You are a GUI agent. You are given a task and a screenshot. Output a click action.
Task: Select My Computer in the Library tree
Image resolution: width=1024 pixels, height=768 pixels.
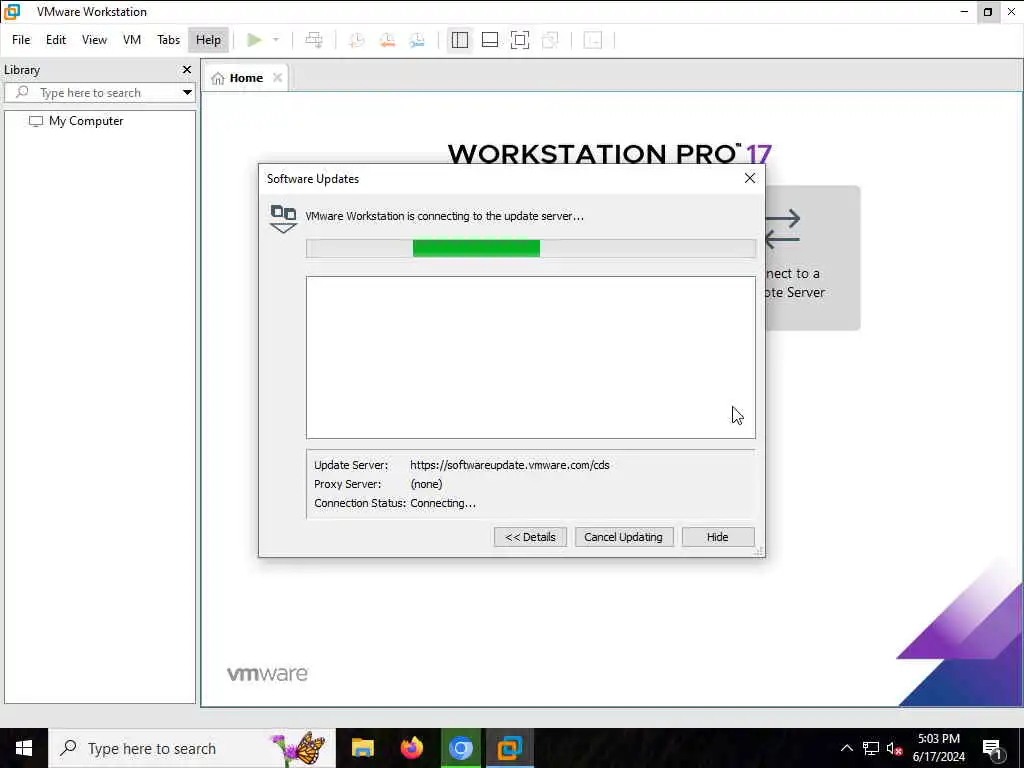(x=86, y=121)
